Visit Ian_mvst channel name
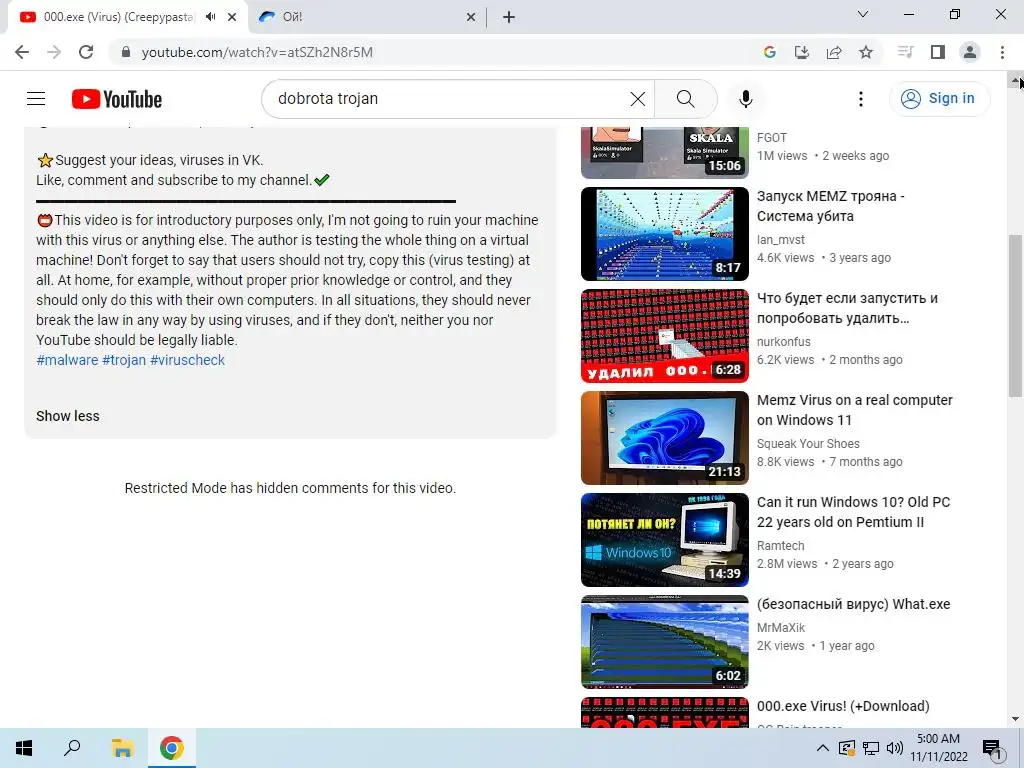1024x768 pixels. [780, 240]
